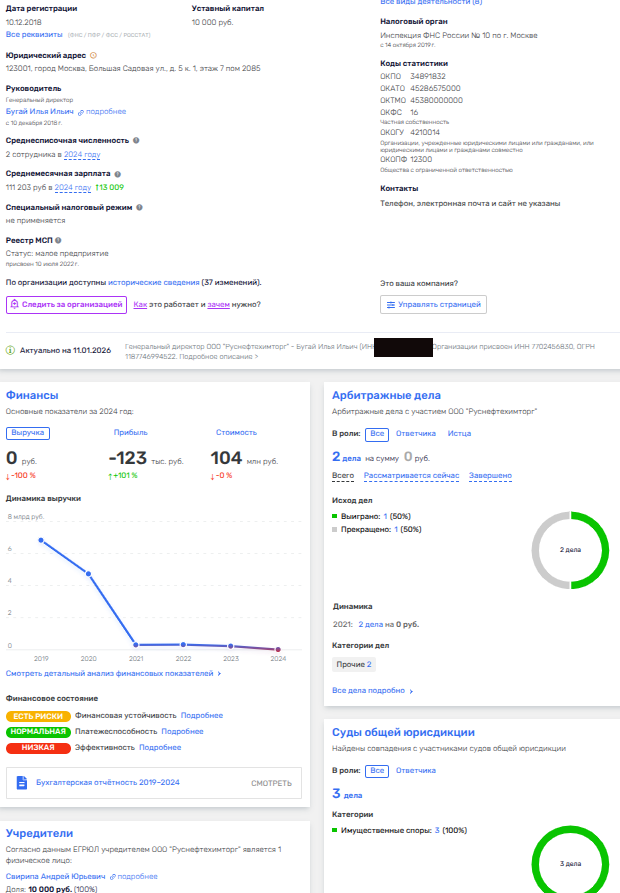The image size is (620, 893).
Task: Click 2019 data point on revenue chart
Action: [x=40, y=540]
